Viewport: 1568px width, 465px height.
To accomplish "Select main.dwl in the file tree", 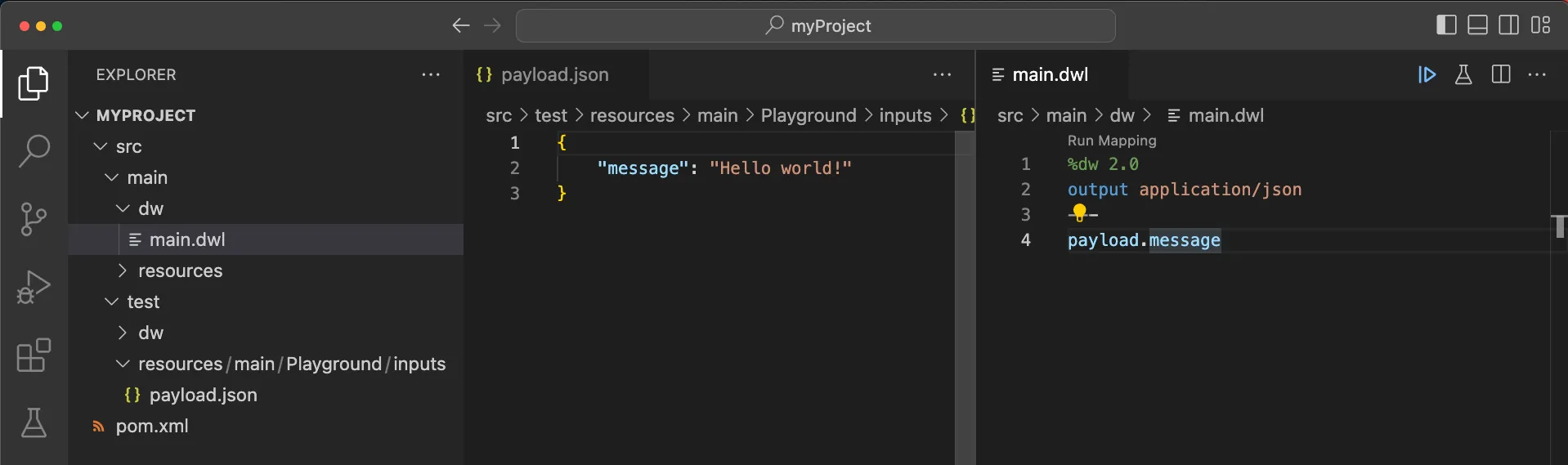I will tap(266, 239).
